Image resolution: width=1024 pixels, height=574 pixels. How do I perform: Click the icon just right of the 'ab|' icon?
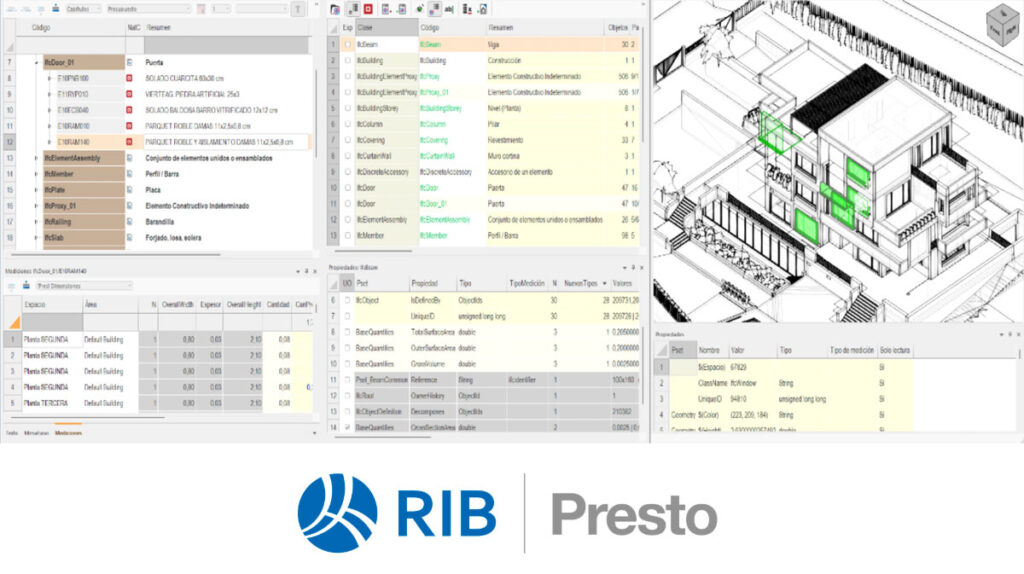coord(466,9)
